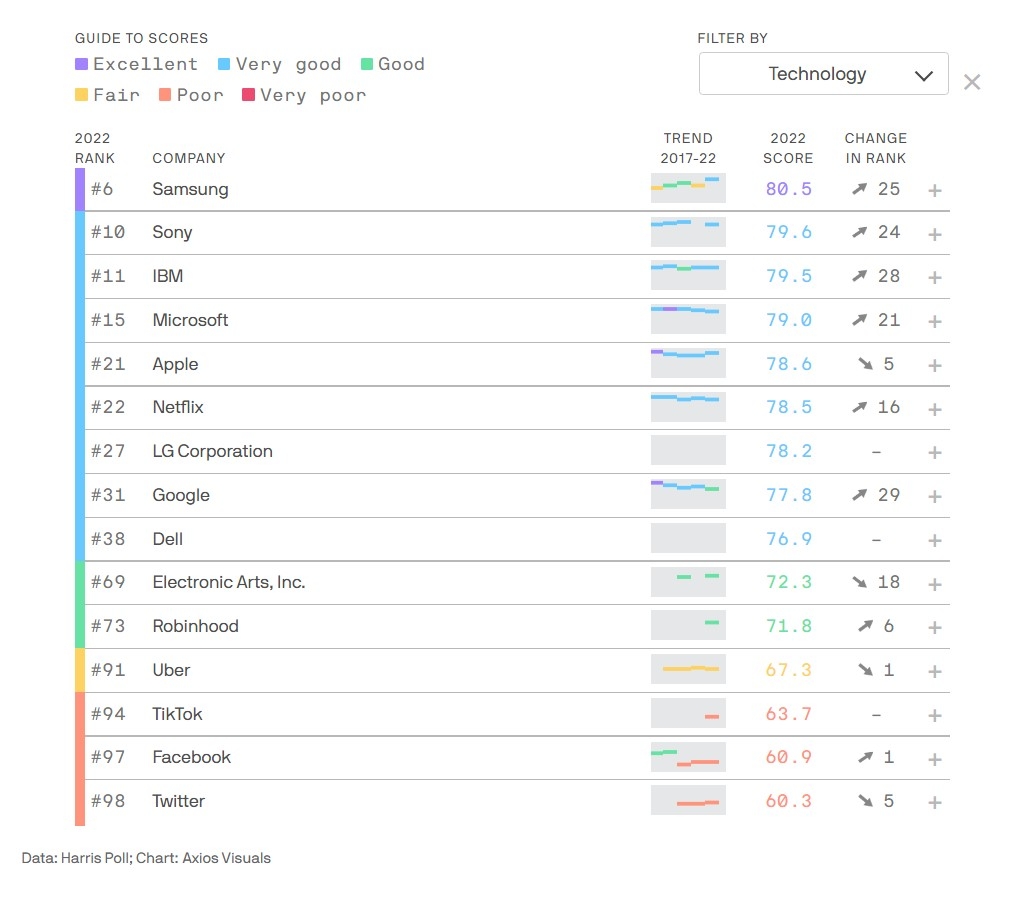Click the green rank bar beside Electronic Arts
Screen dimensions: 1027x906
coord(78,582)
